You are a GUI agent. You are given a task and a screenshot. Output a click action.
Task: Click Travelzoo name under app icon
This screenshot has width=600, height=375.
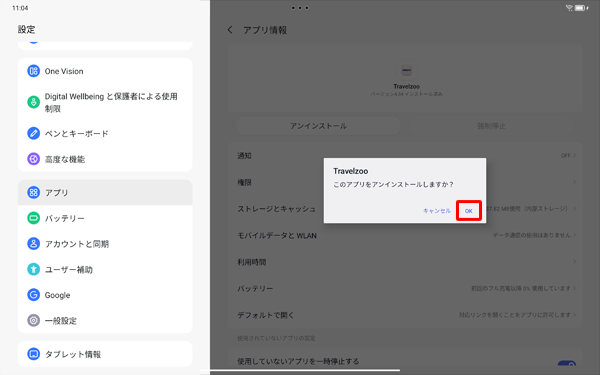click(406, 86)
